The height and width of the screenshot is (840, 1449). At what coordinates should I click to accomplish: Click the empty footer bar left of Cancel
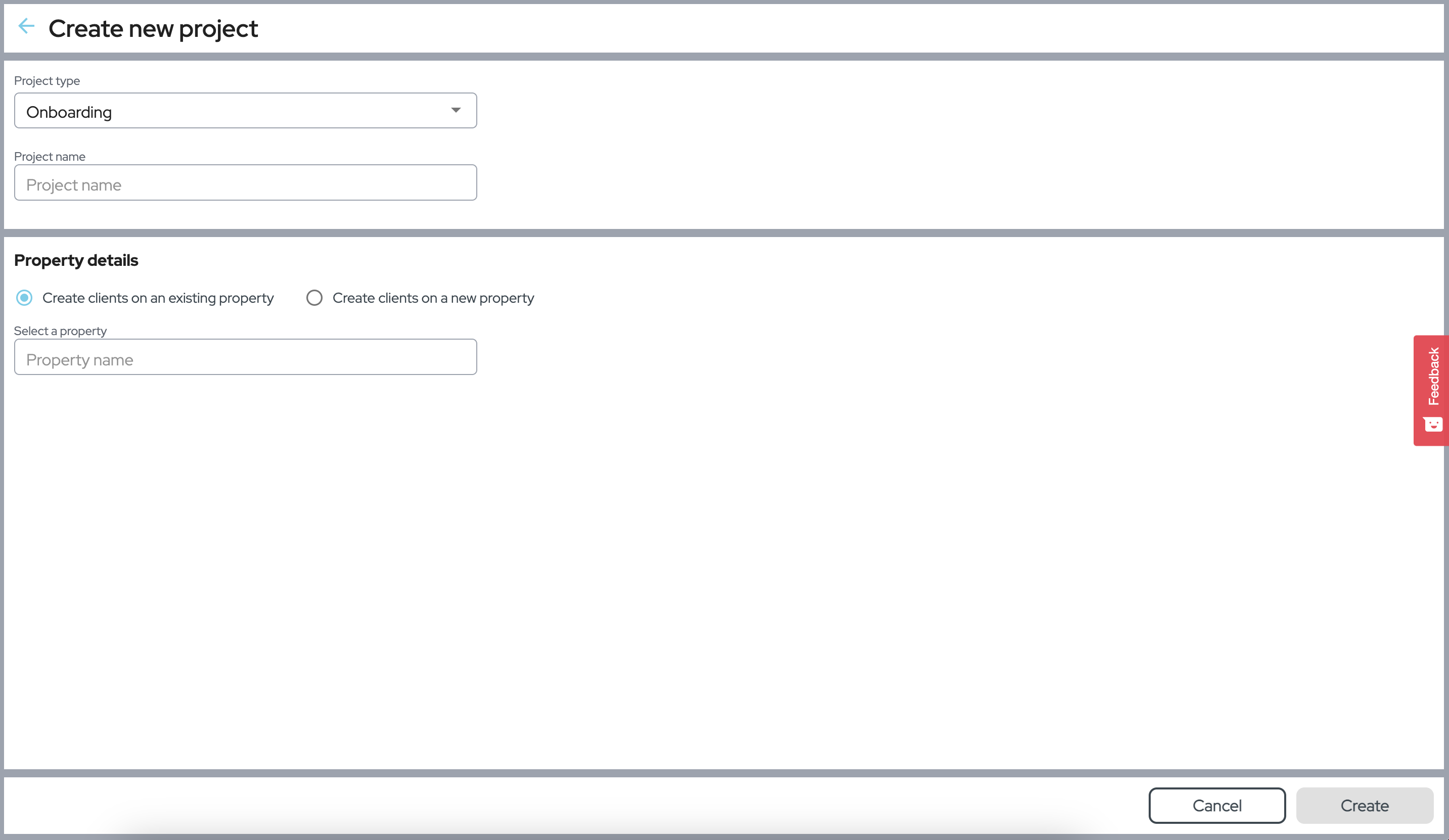575,805
